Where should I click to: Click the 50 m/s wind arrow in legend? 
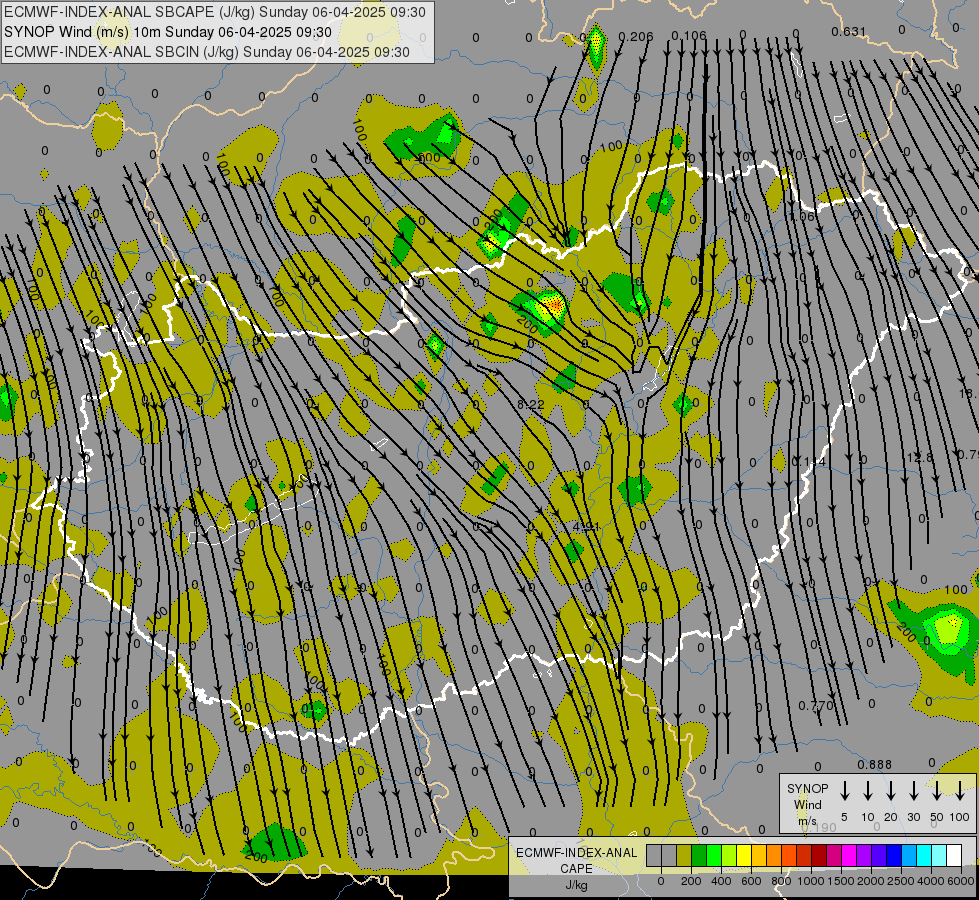[x=937, y=791]
